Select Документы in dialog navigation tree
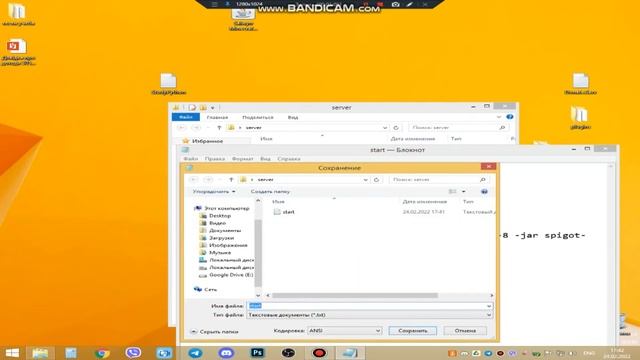 [x=224, y=230]
